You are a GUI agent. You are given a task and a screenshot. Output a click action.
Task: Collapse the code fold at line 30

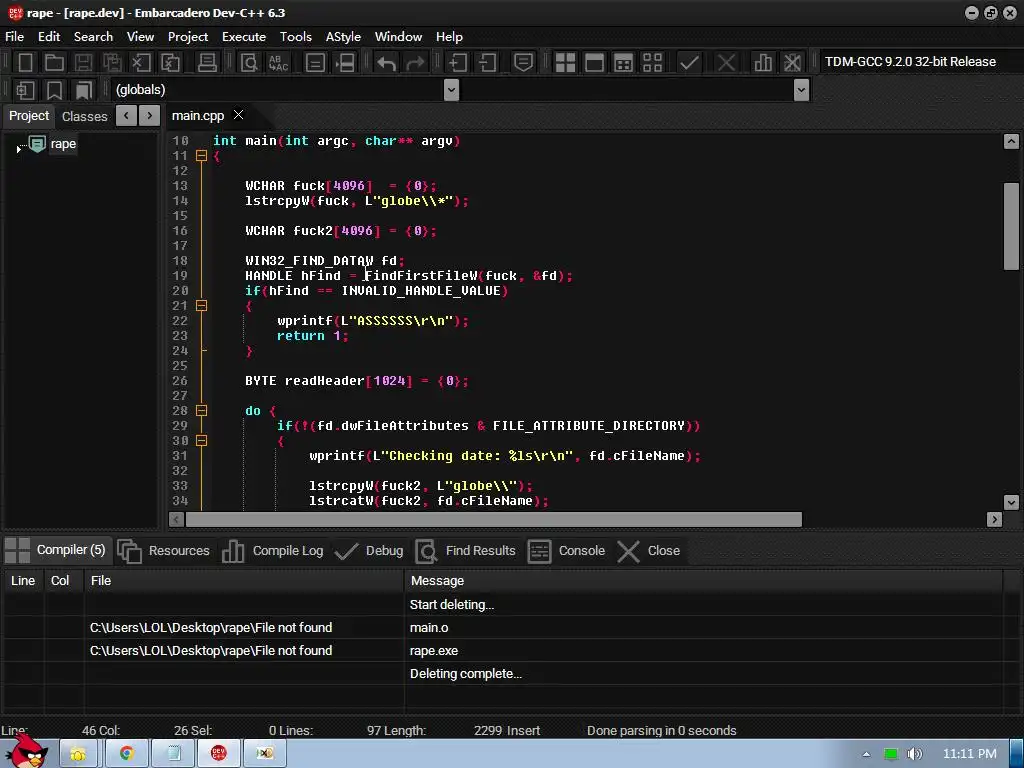[x=202, y=441]
